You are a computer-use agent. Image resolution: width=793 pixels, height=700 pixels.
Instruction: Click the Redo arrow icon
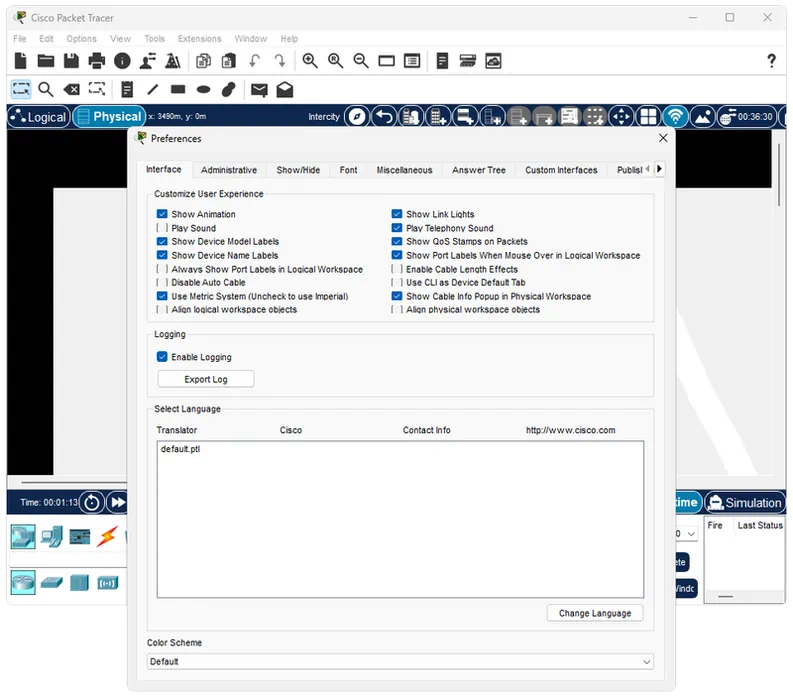280,61
